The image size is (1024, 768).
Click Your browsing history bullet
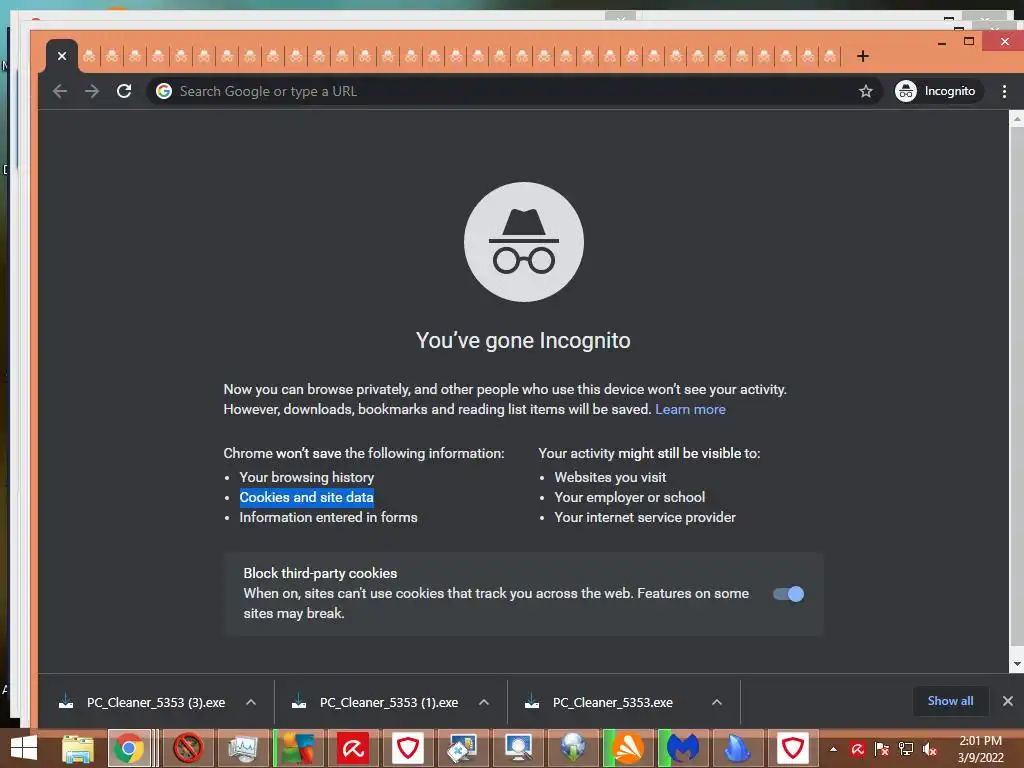[x=307, y=477]
